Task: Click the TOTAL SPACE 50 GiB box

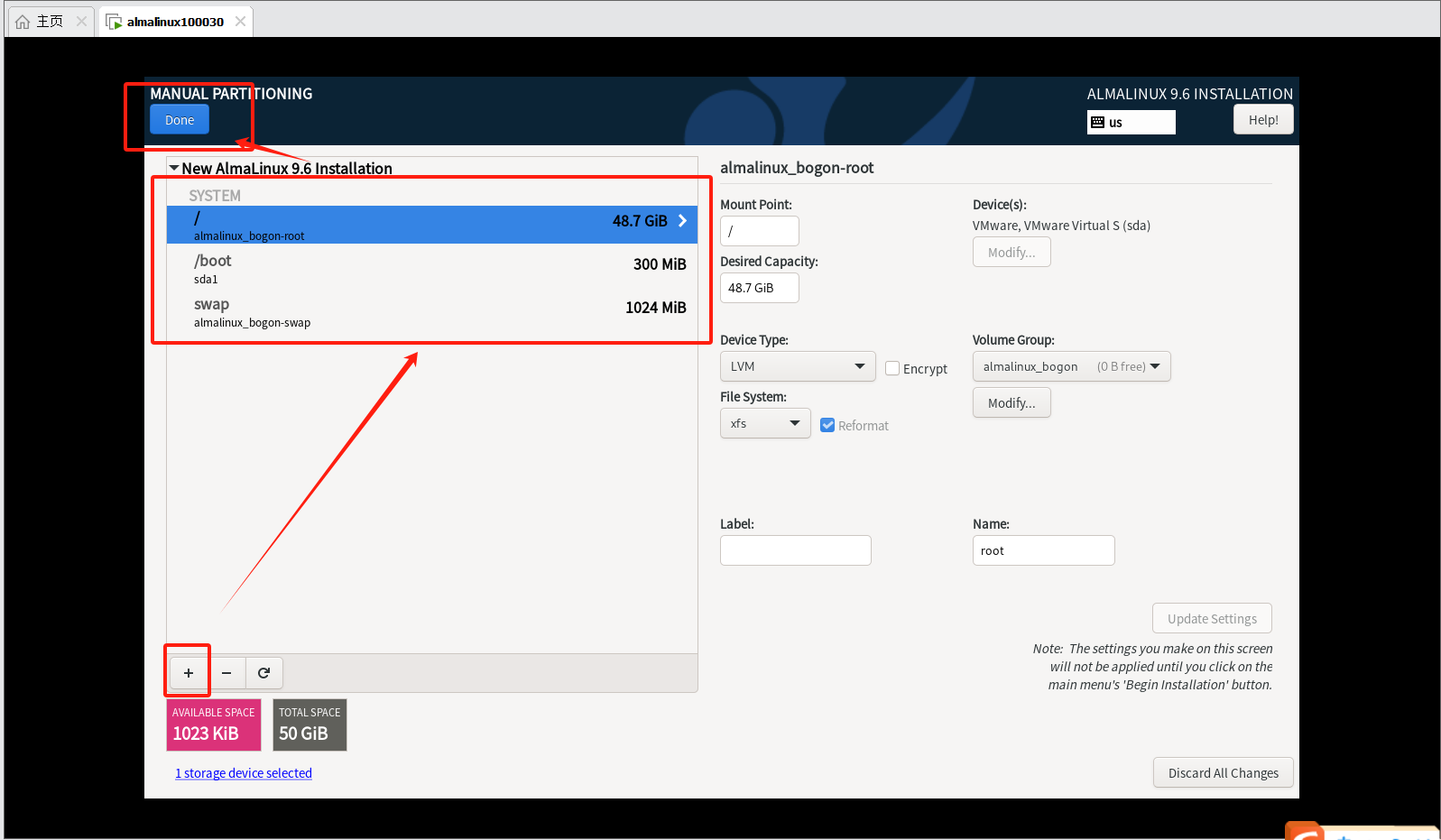Action: click(x=309, y=725)
